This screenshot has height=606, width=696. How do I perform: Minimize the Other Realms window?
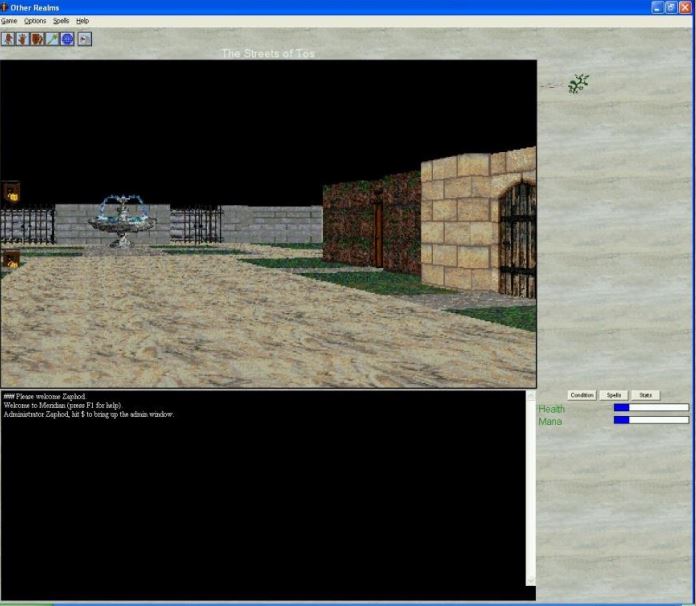pos(658,8)
